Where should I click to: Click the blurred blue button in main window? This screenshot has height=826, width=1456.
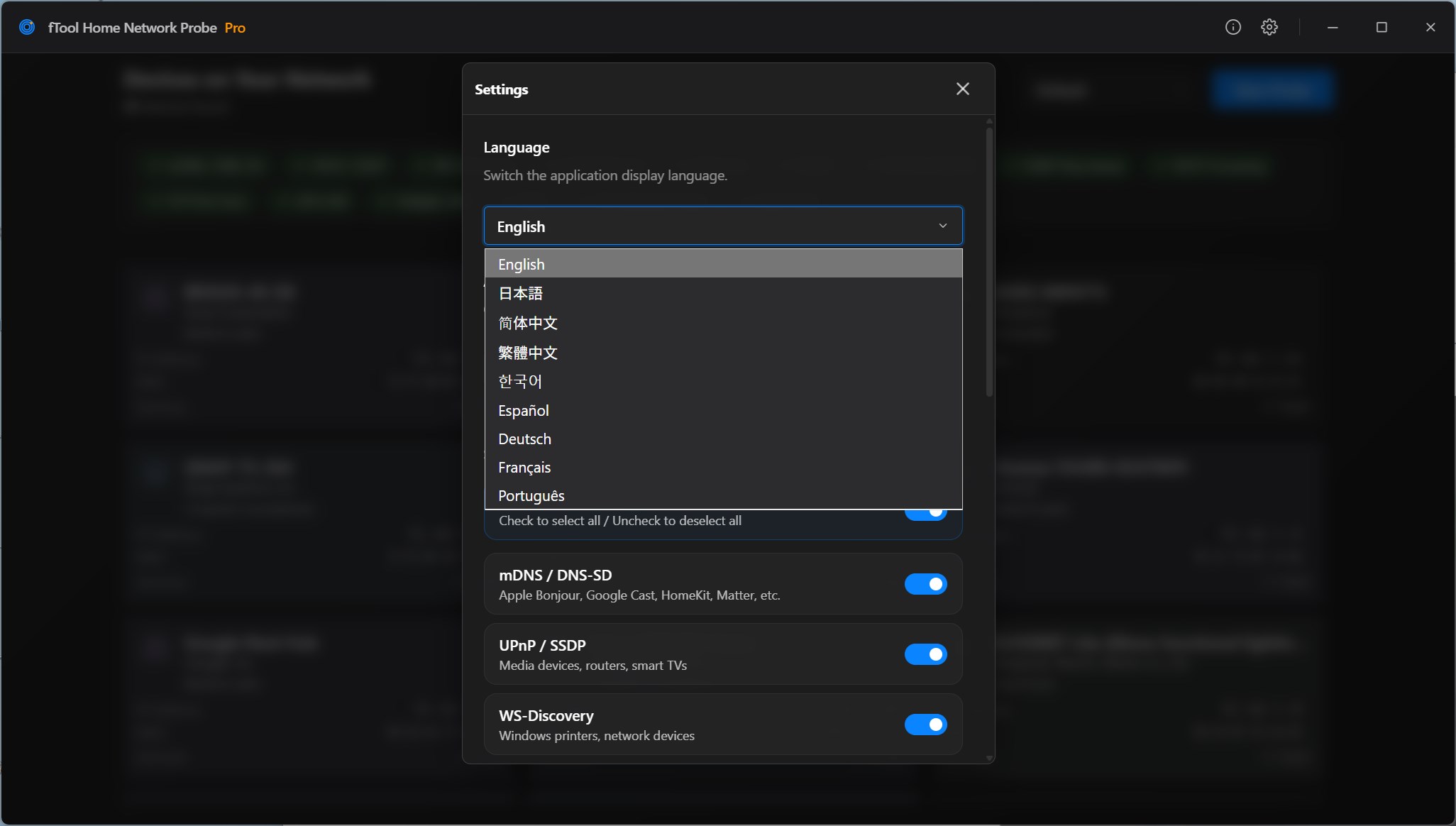click(1273, 89)
